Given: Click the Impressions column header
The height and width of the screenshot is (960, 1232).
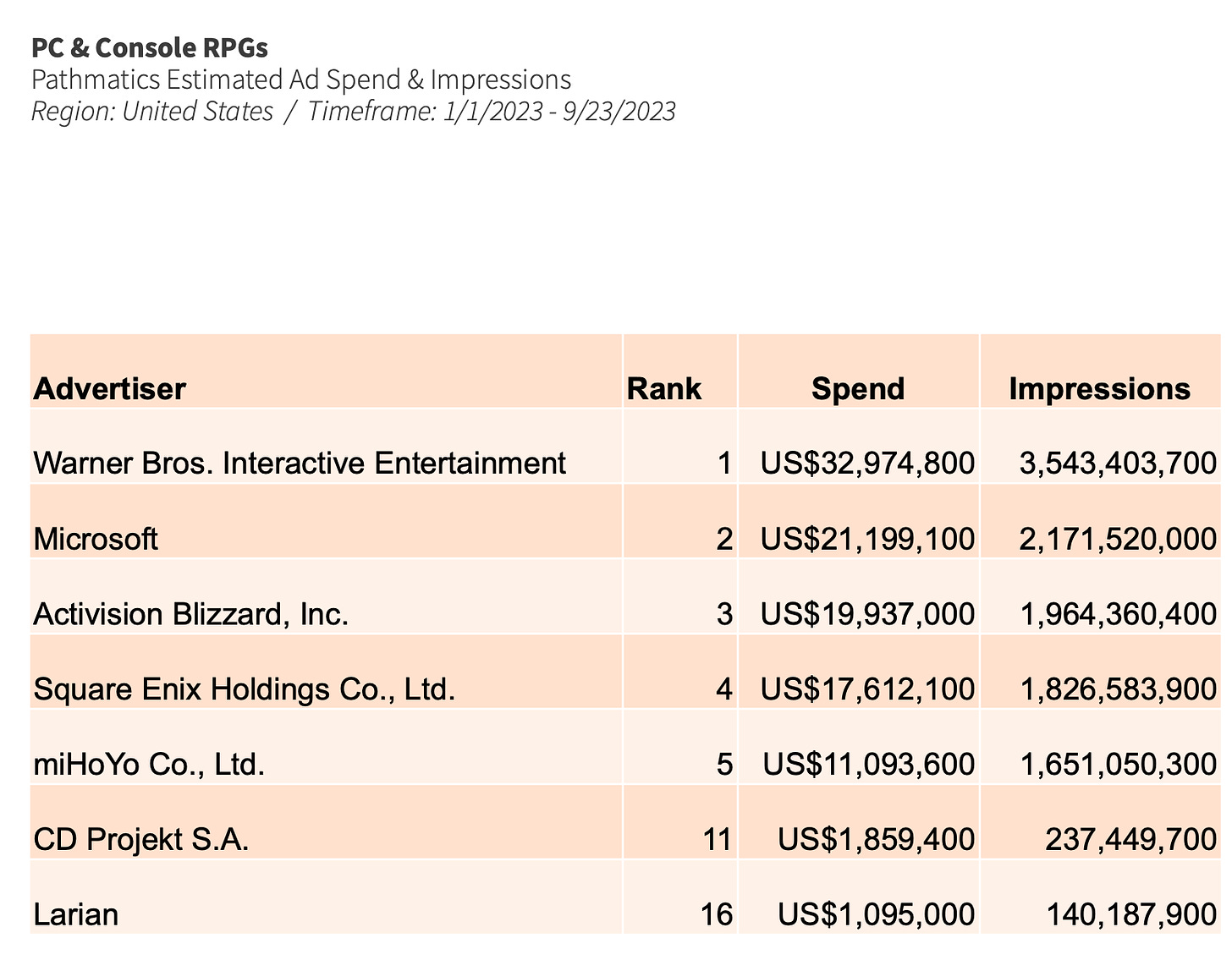Looking at the screenshot, I should 1099,388.
